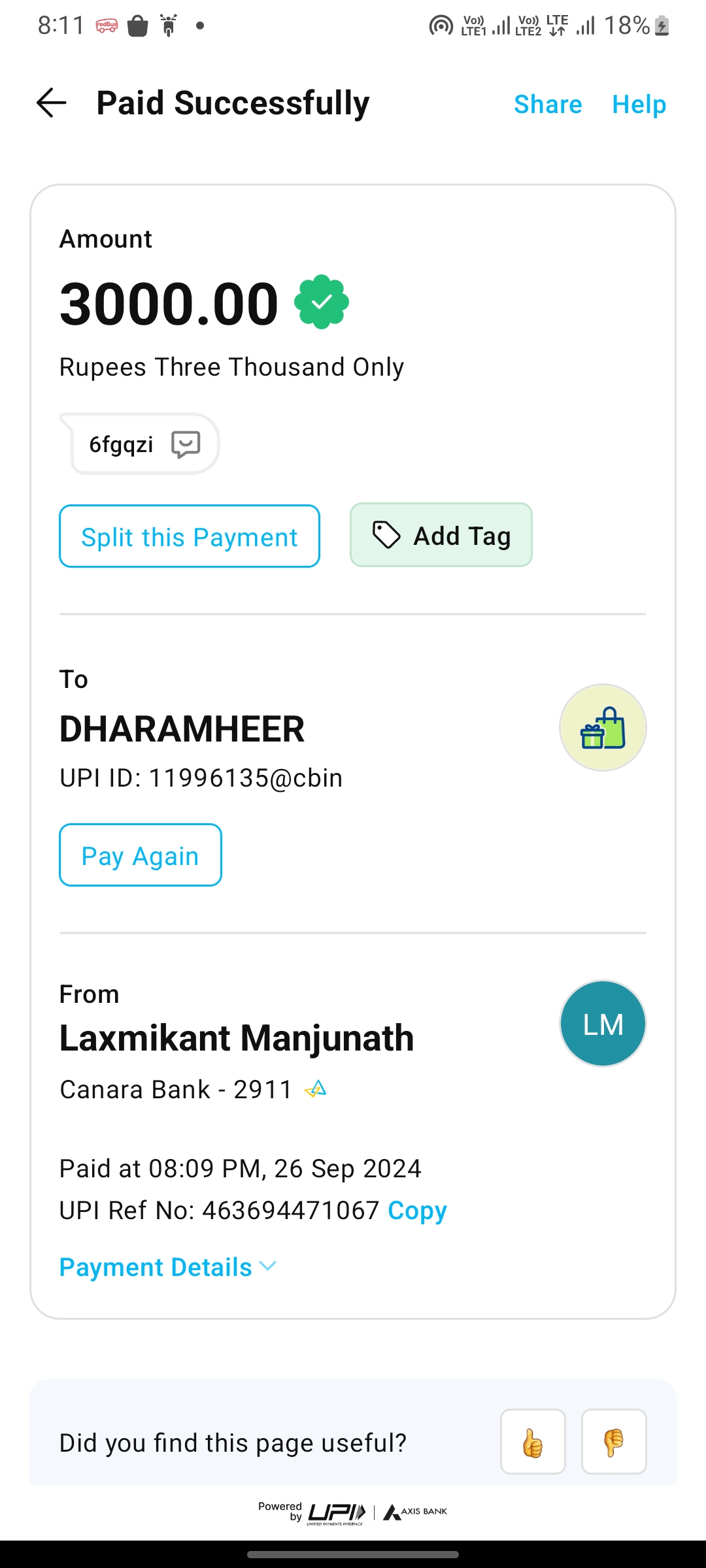Screen dimensions: 706x1568
Task: Tap Pay Again button
Action: coord(141,855)
